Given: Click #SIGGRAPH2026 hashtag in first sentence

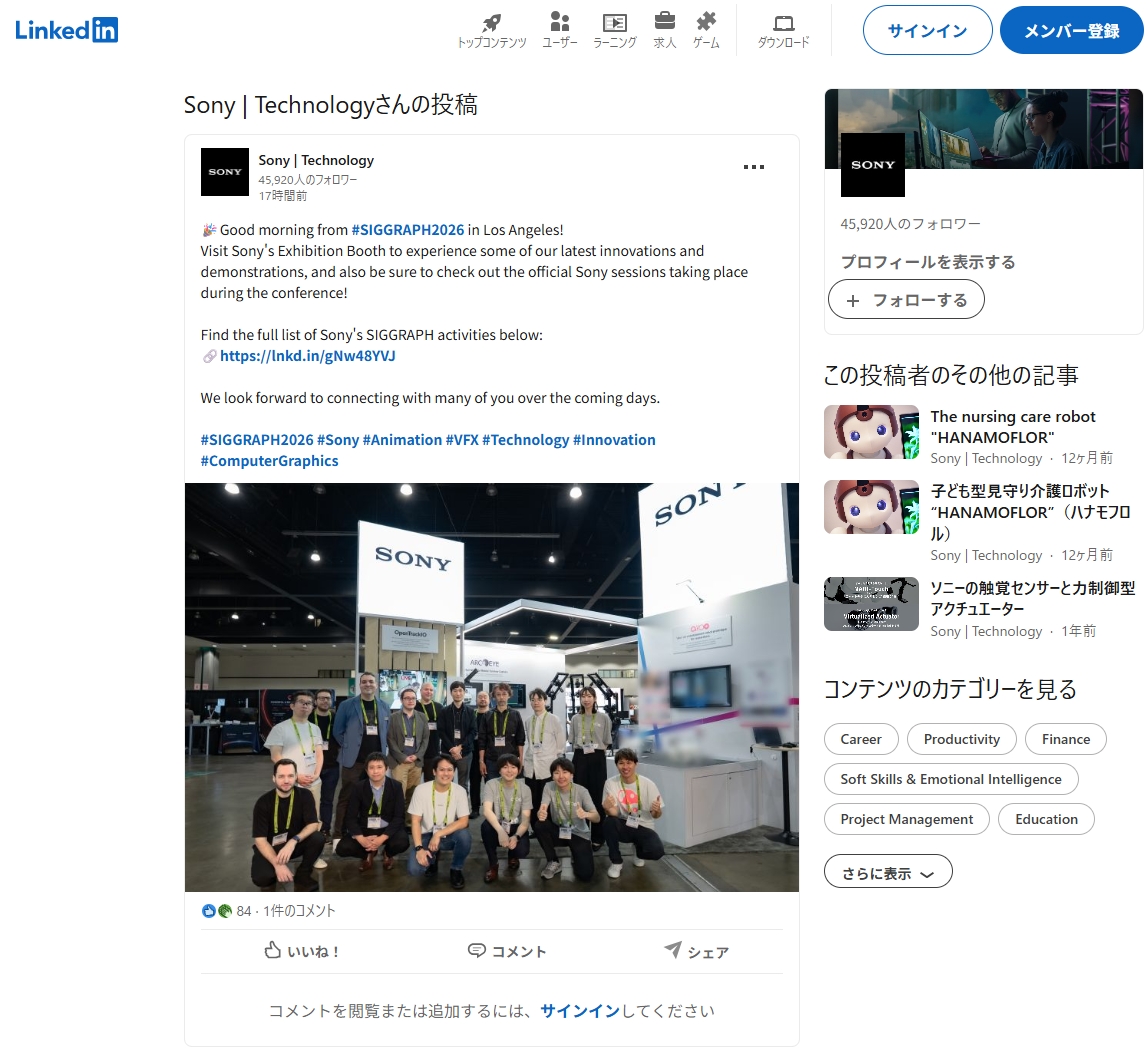Looking at the screenshot, I should tap(408, 230).
